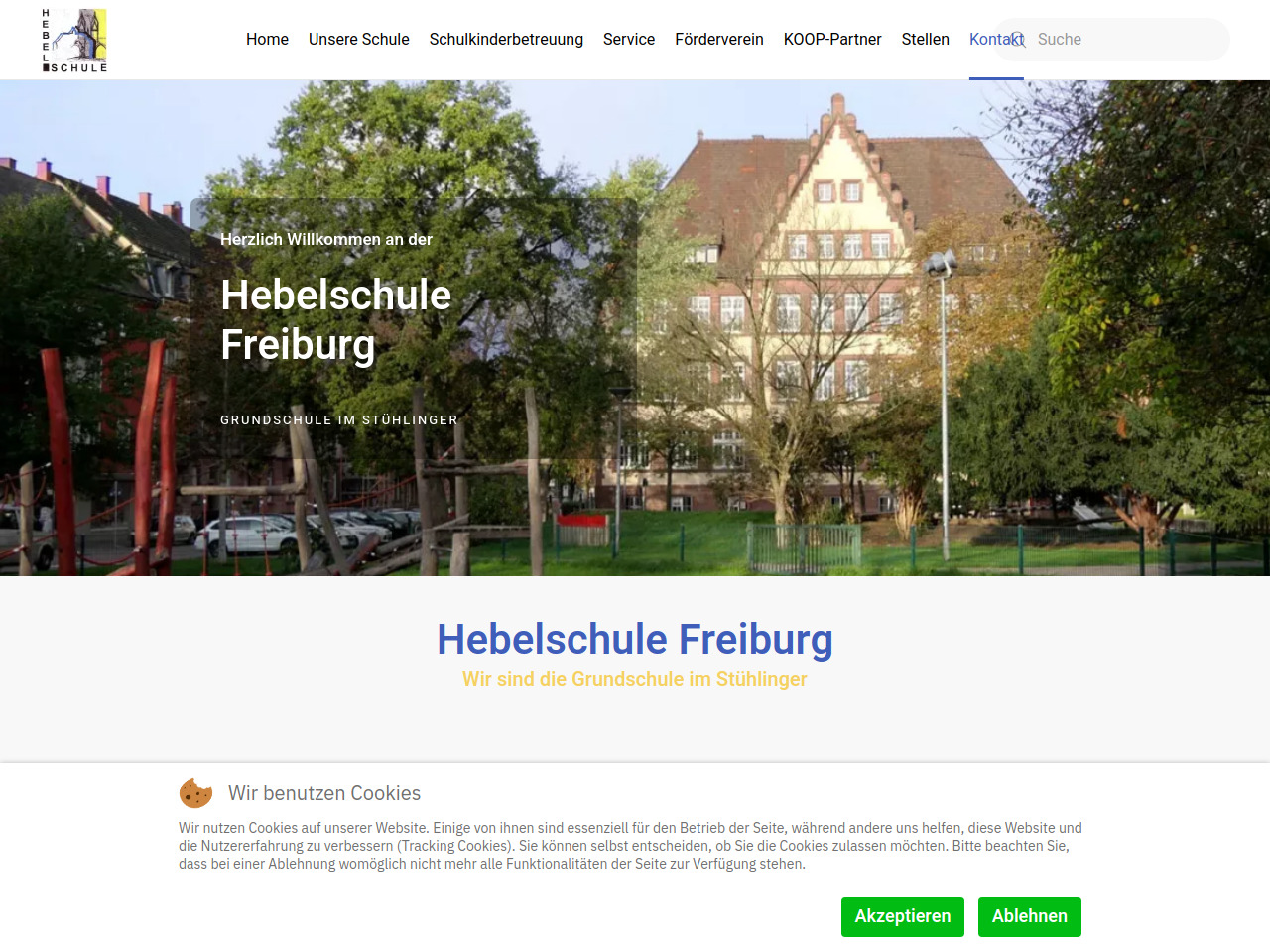The width and height of the screenshot is (1270, 952).
Task: Expand the Service menu
Action: 629,40
